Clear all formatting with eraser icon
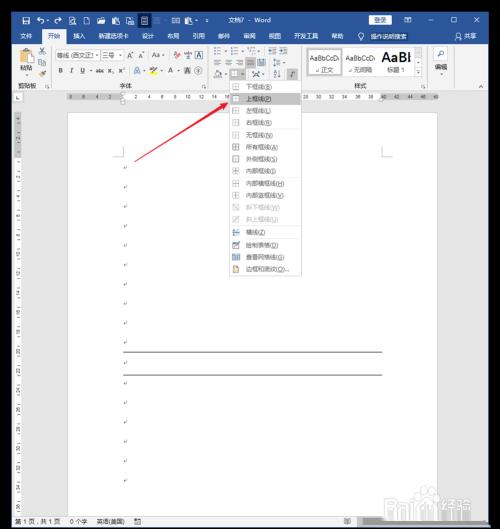Image resolution: width=500 pixels, height=529 pixels. coord(177,55)
